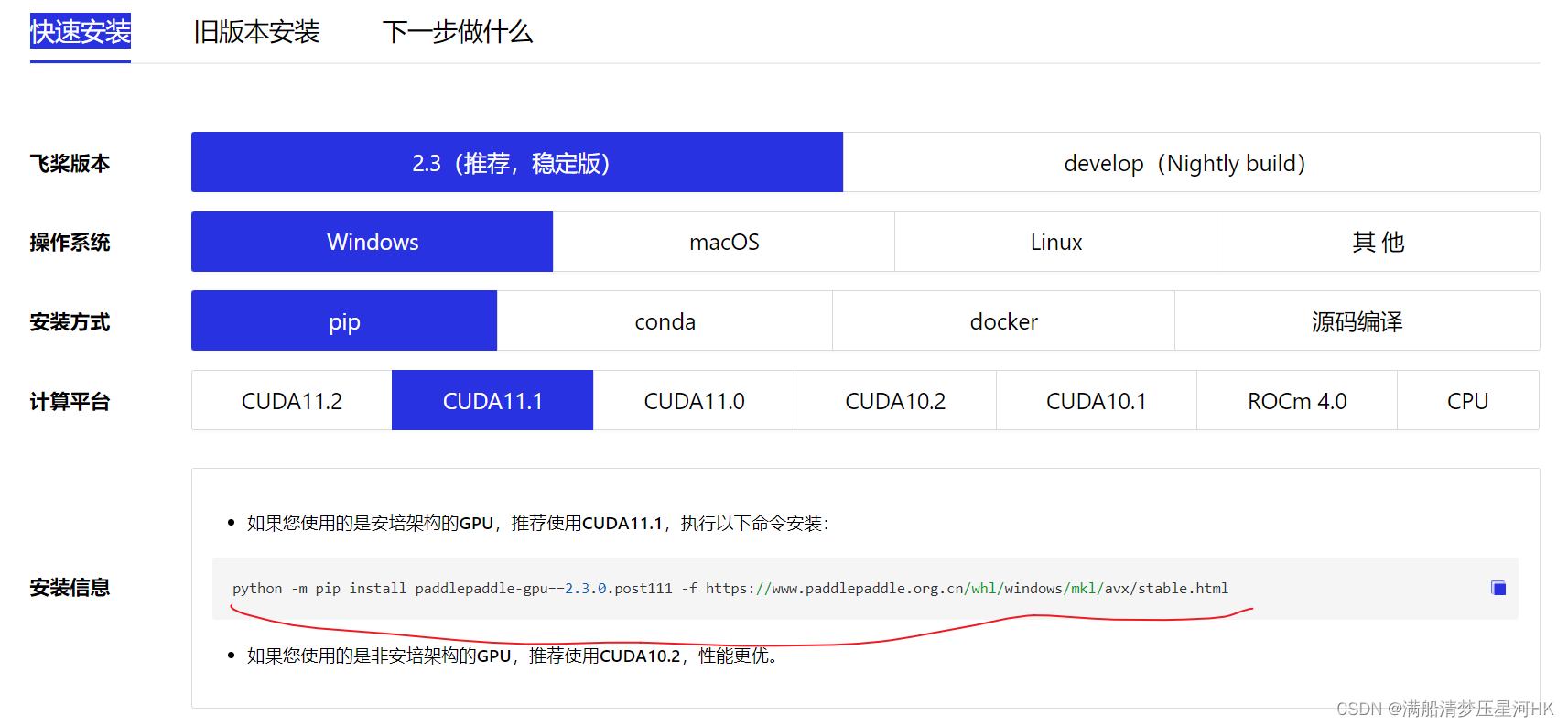Click the 安装方式 row label
The image size is (1568, 726).
(70, 321)
